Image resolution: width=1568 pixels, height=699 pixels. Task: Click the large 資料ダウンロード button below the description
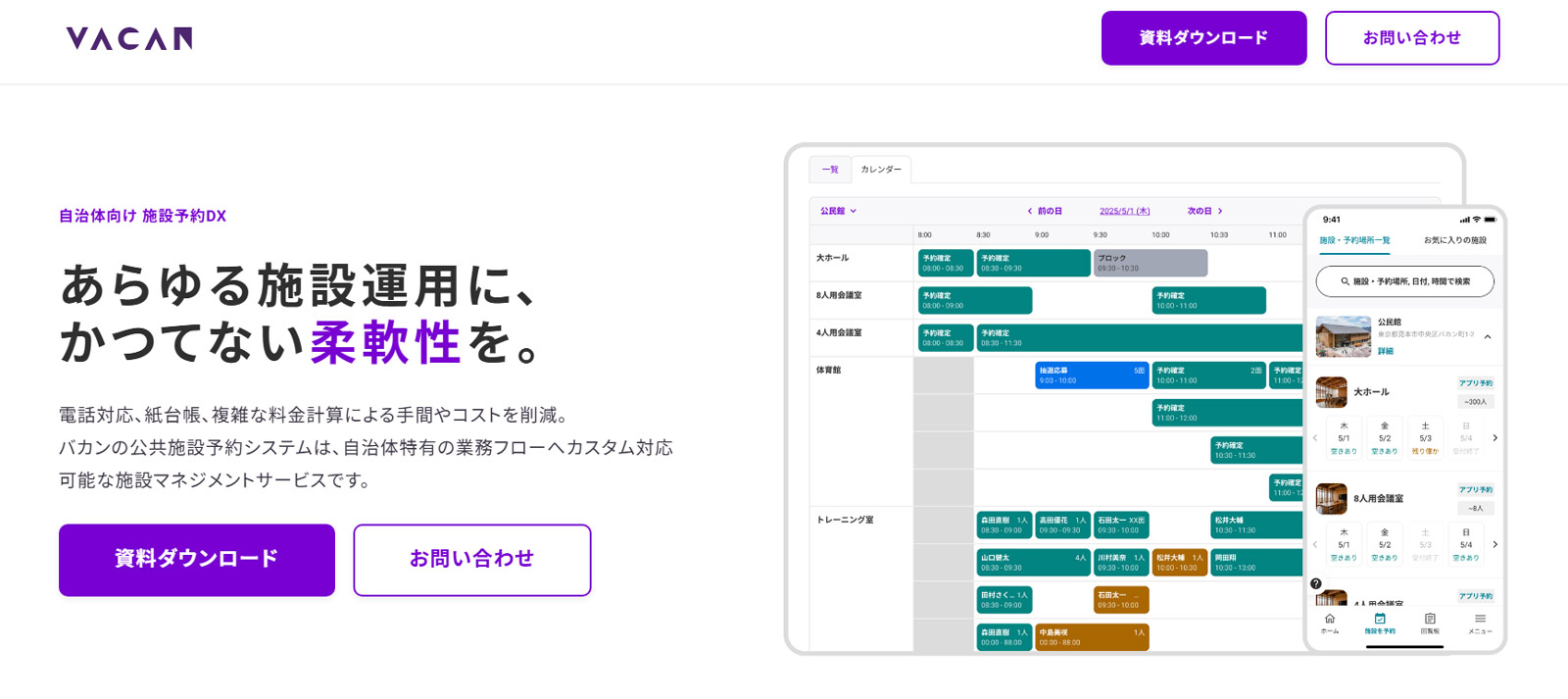pos(197,560)
